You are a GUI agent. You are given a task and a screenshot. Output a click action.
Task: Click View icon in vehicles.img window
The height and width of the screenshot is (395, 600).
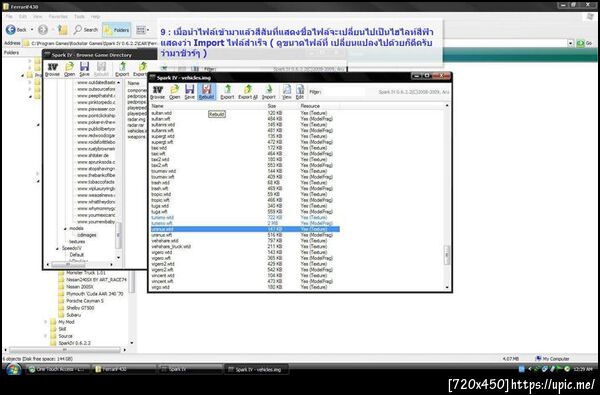(x=287, y=92)
